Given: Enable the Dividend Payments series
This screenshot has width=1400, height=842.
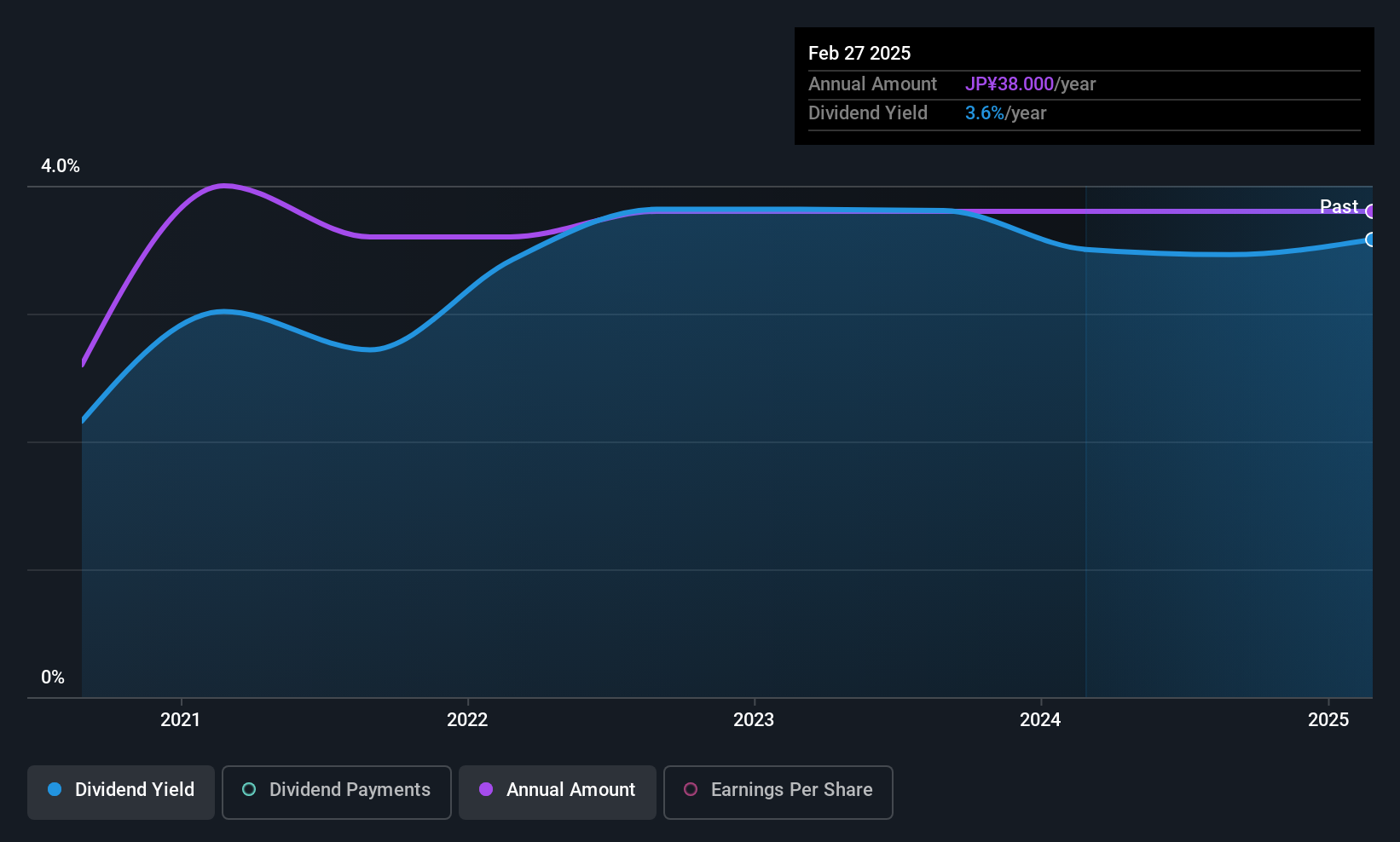Looking at the screenshot, I should point(337,792).
